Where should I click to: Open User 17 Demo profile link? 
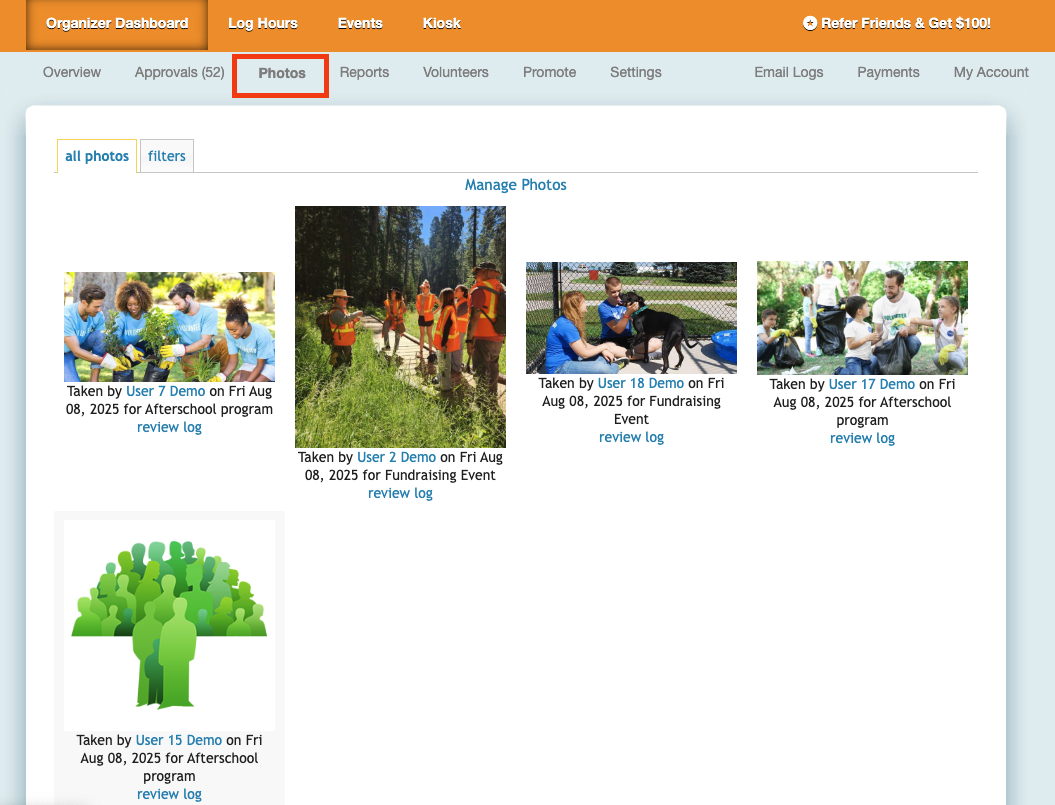(871, 384)
